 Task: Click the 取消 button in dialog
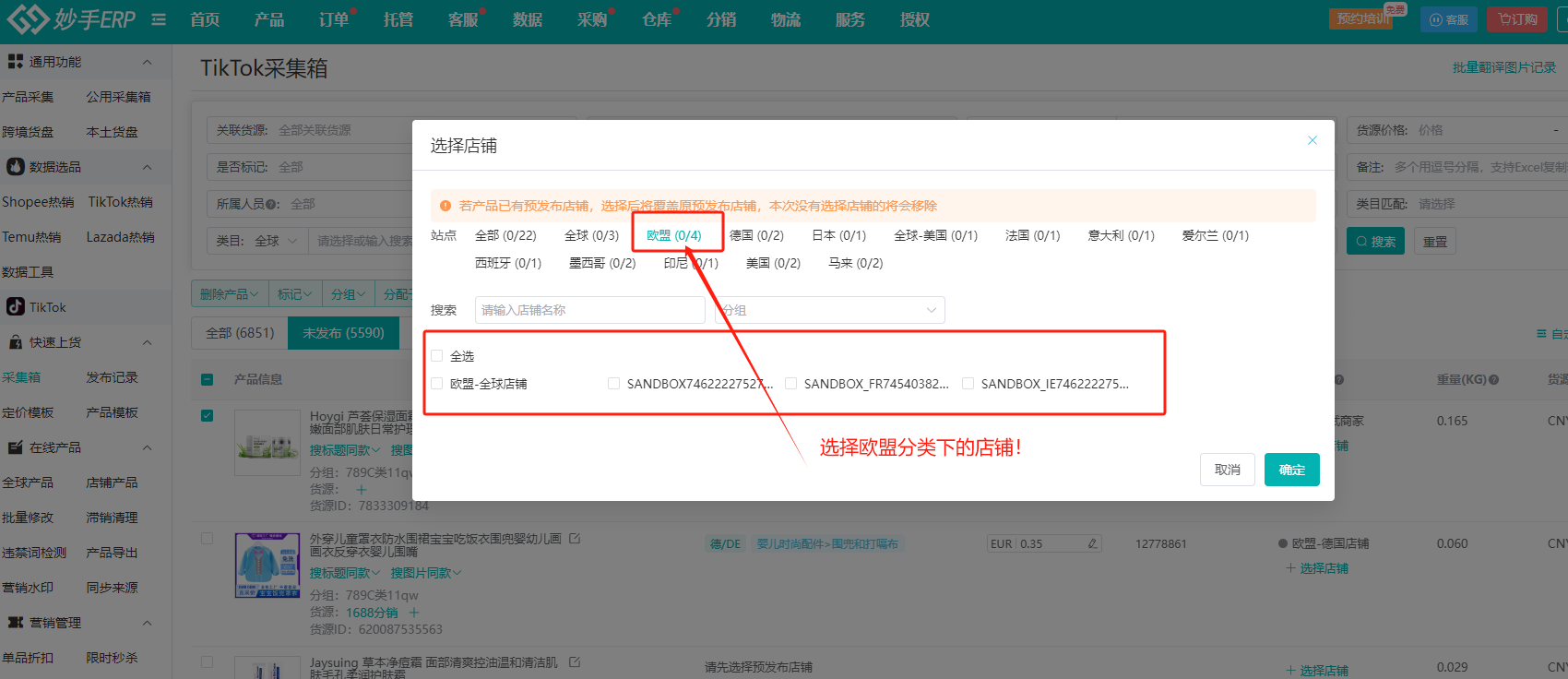[1228, 470]
